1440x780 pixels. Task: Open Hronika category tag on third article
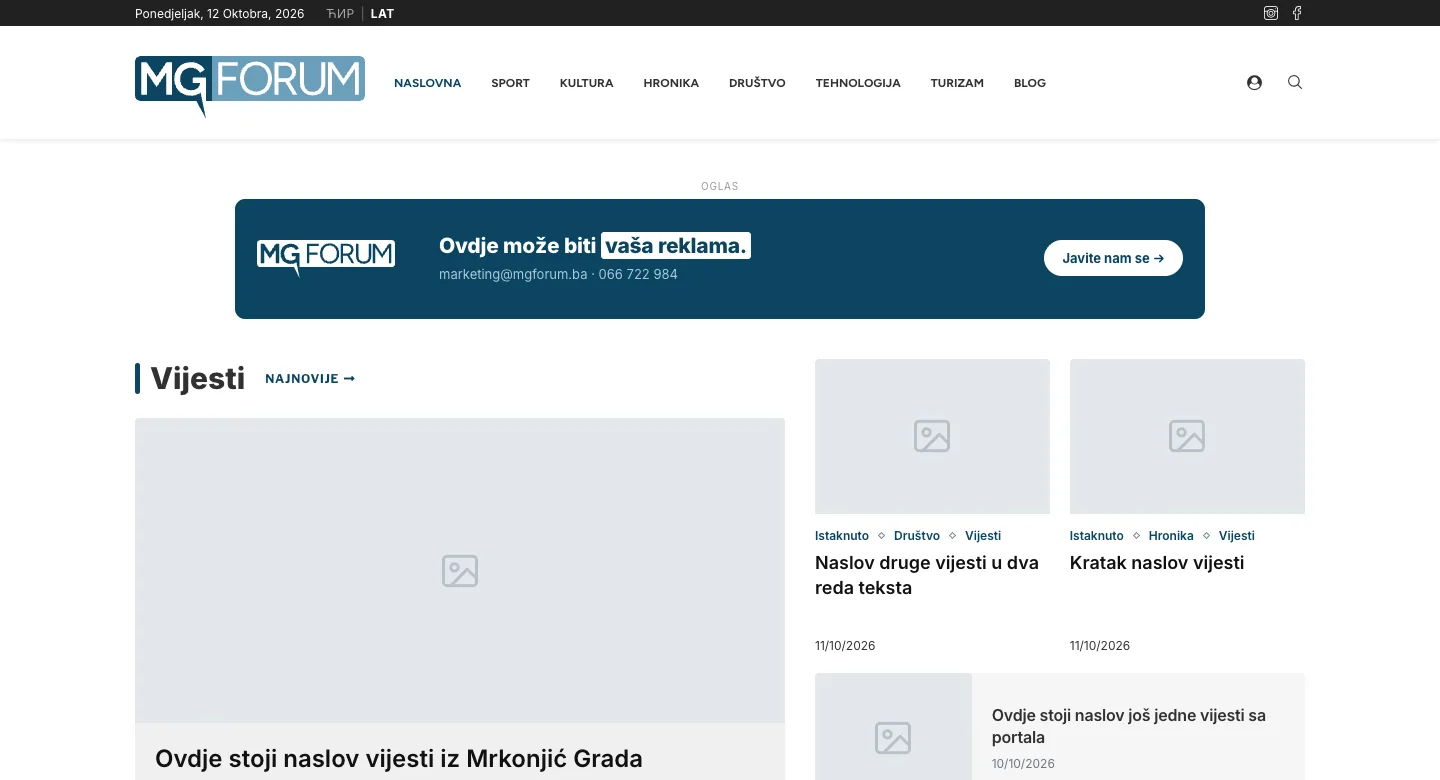coord(1171,536)
